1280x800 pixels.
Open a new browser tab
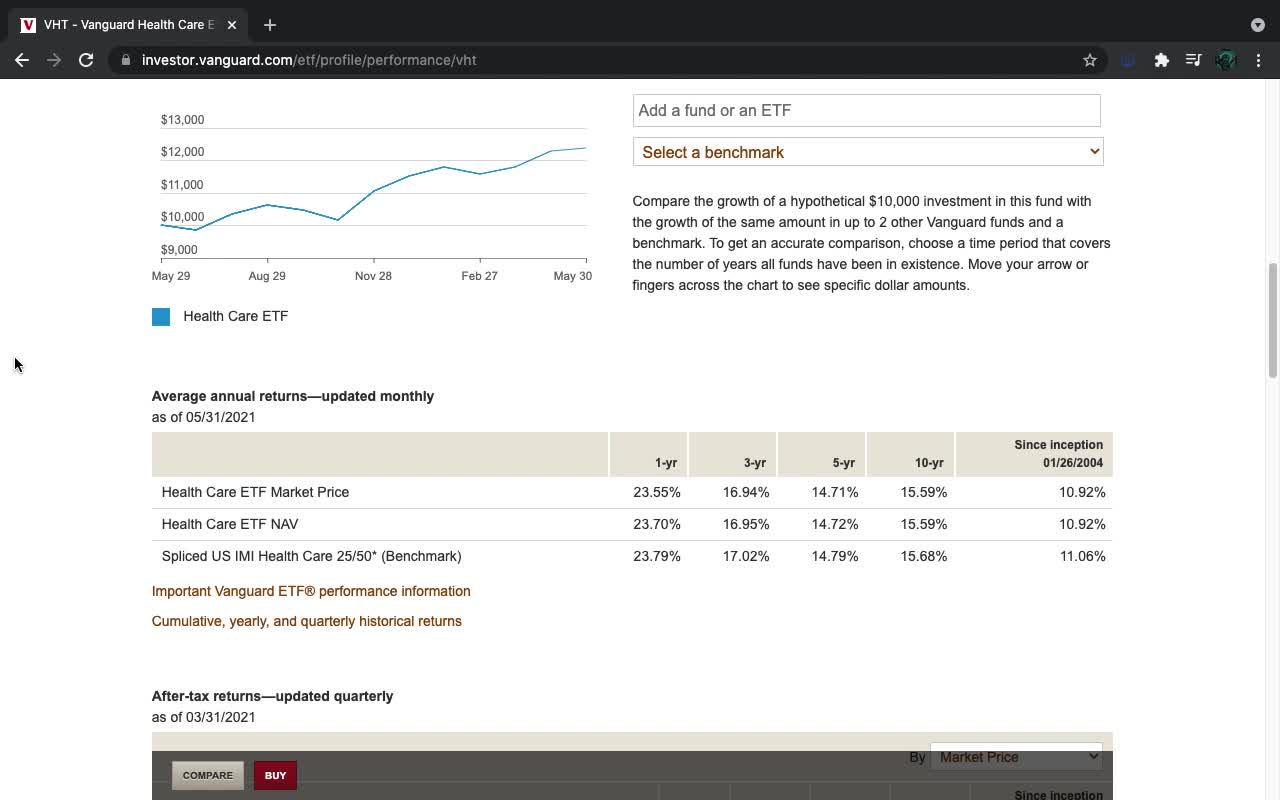270,25
